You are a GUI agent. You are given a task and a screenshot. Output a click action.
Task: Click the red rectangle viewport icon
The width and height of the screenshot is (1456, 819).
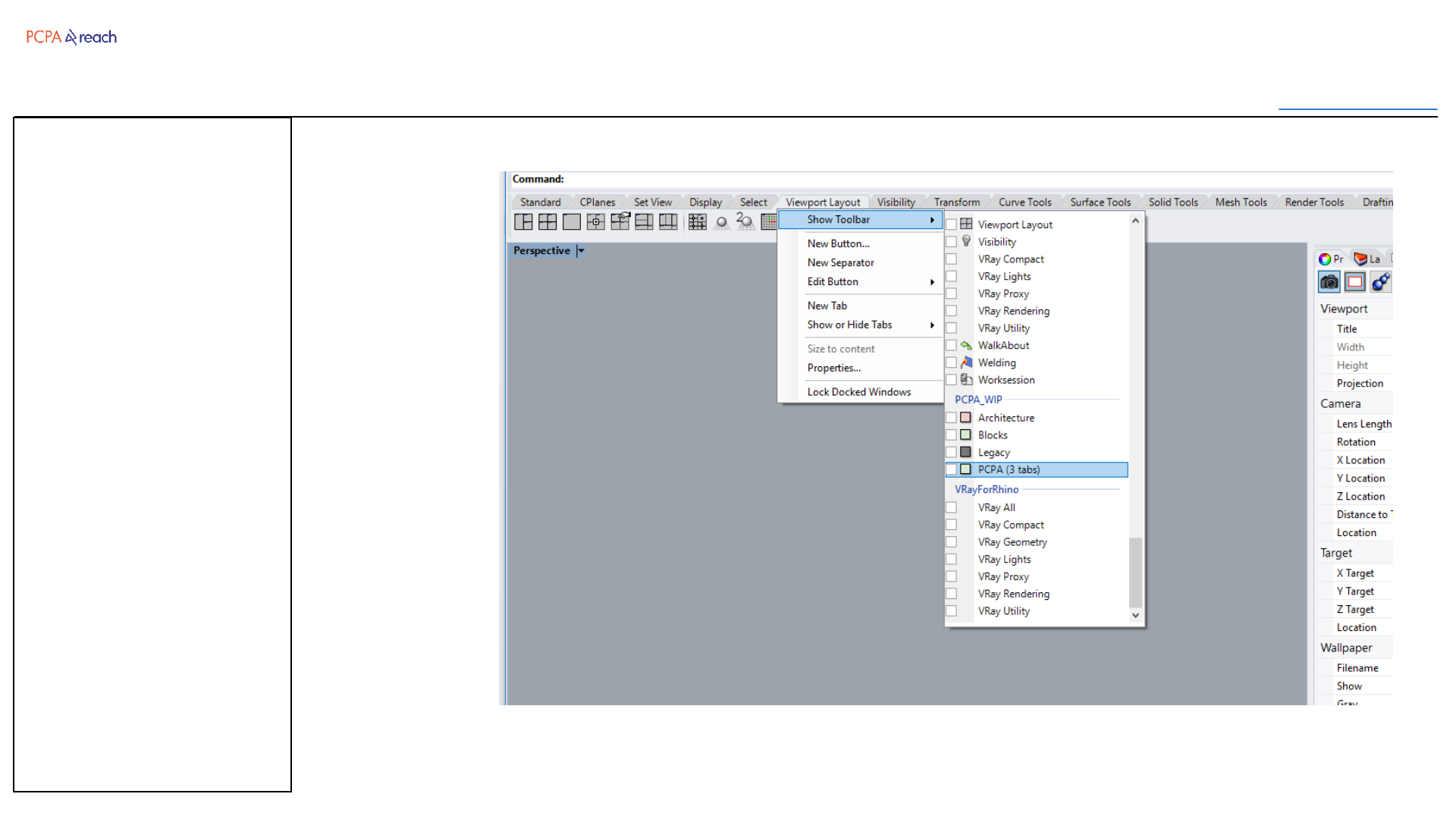click(1355, 282)
